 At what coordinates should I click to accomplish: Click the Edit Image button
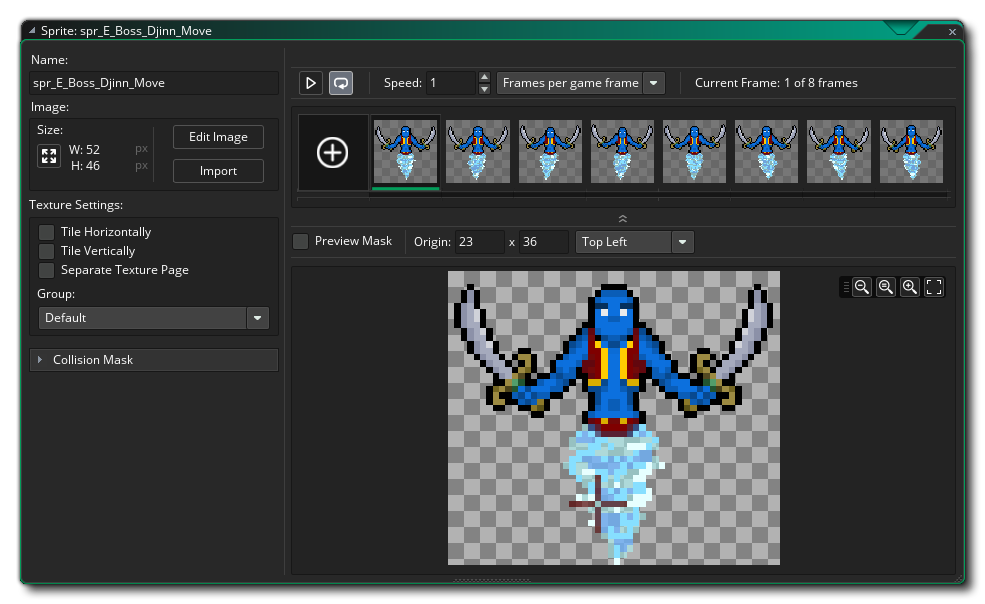pos(218,137)
